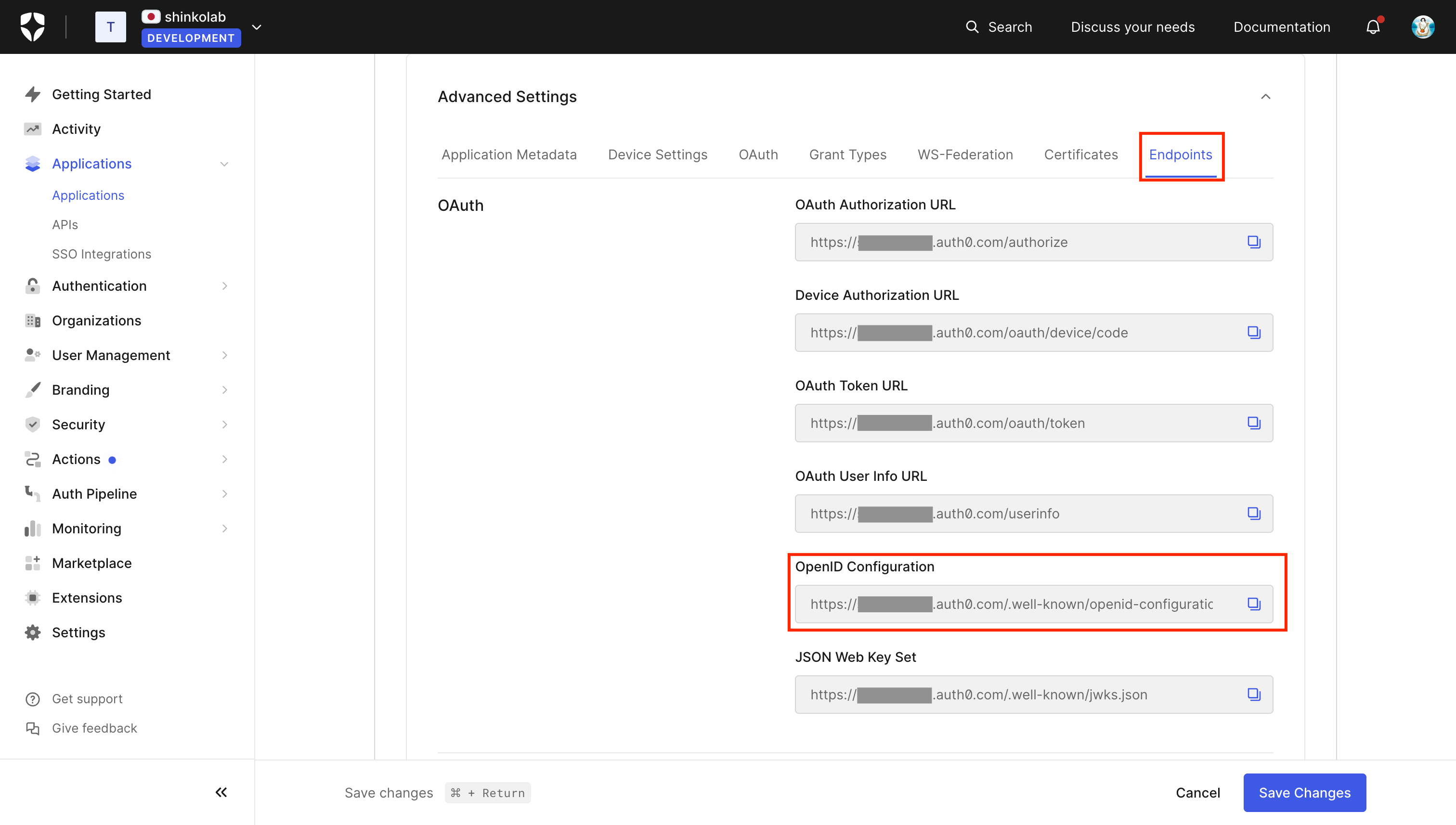The image size is (1456, 825).
Task: Collapse the Advanced Settings section
Action: coord(1265,96)
